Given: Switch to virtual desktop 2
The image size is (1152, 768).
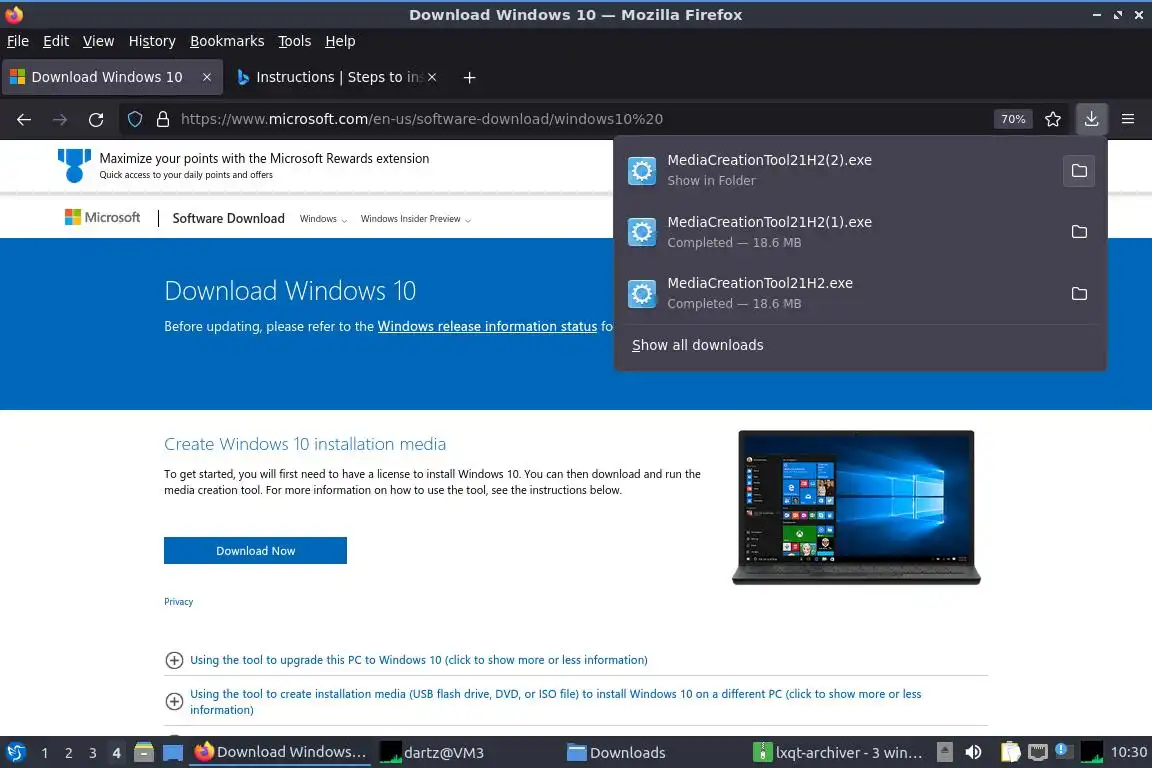Looking at the screenshot, I should click(68, 753).
